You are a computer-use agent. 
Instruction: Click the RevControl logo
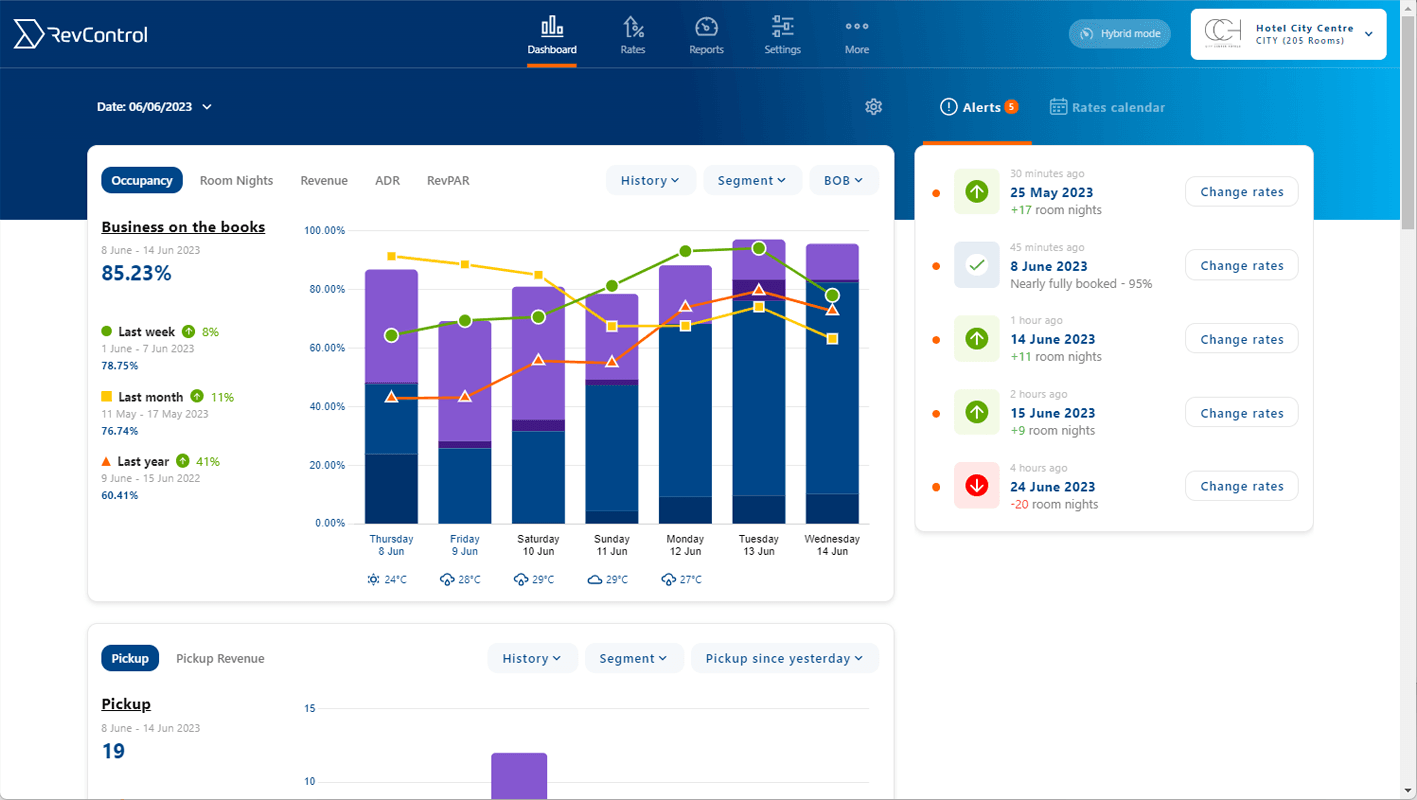click(80, 33)
